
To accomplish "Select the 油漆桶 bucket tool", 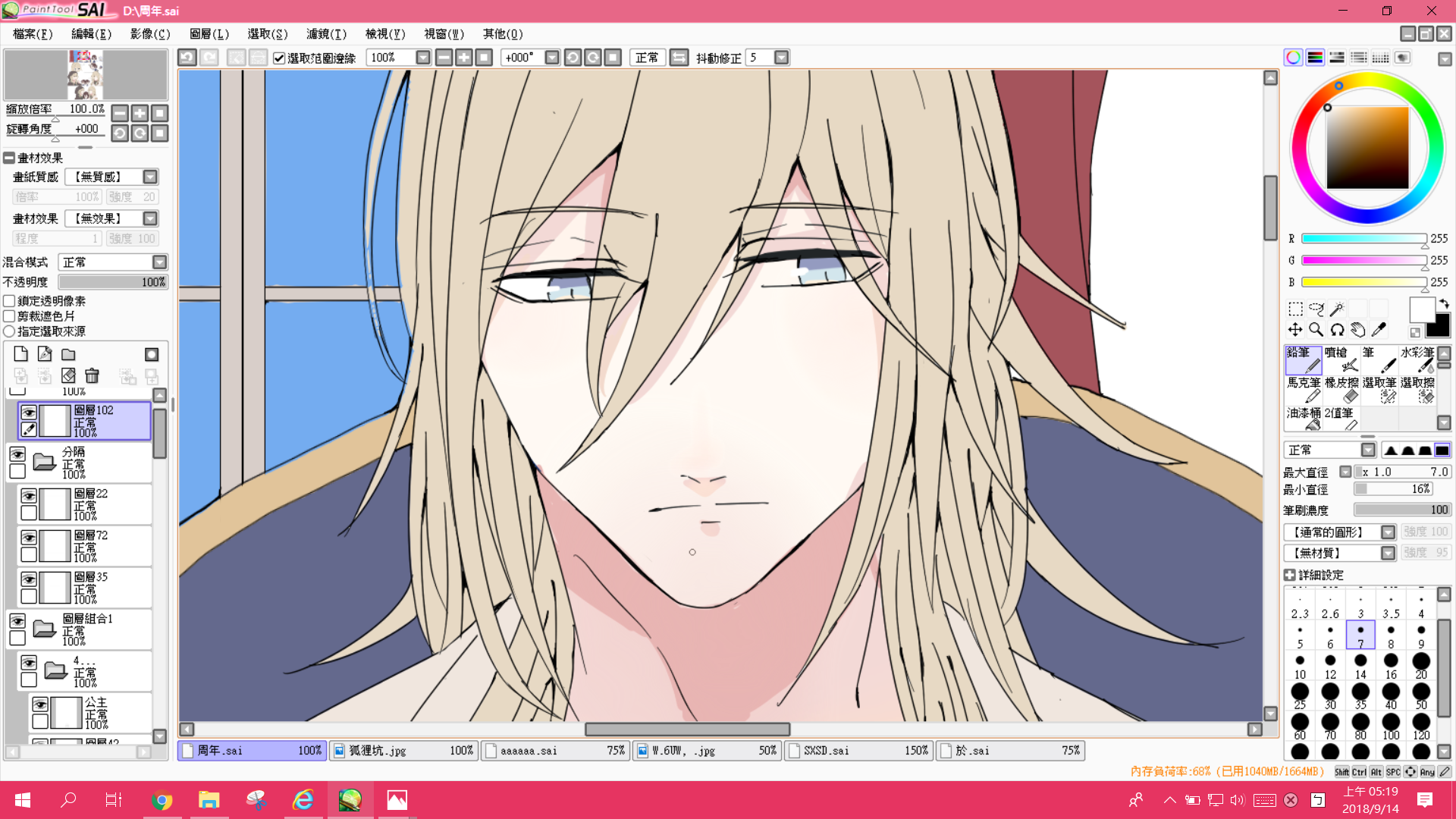I will pos(1304,419).
